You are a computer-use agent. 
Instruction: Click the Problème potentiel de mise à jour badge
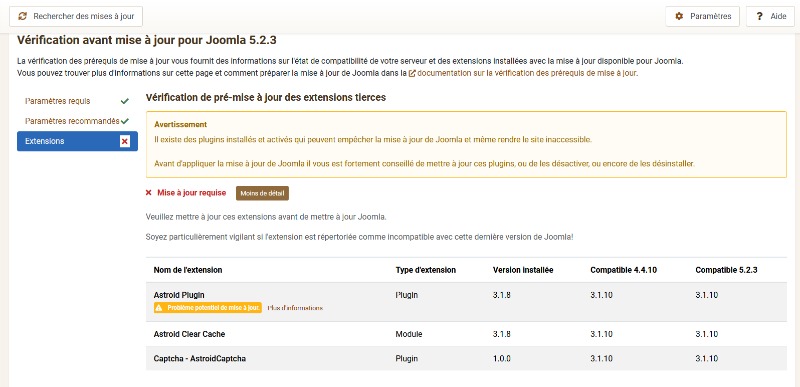208,308
